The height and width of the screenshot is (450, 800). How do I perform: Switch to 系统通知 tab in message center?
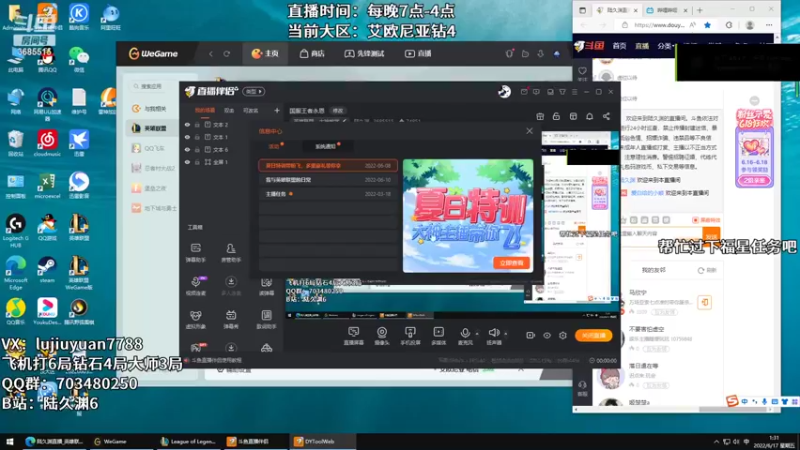pyautogui.click(x=326, y=146)
